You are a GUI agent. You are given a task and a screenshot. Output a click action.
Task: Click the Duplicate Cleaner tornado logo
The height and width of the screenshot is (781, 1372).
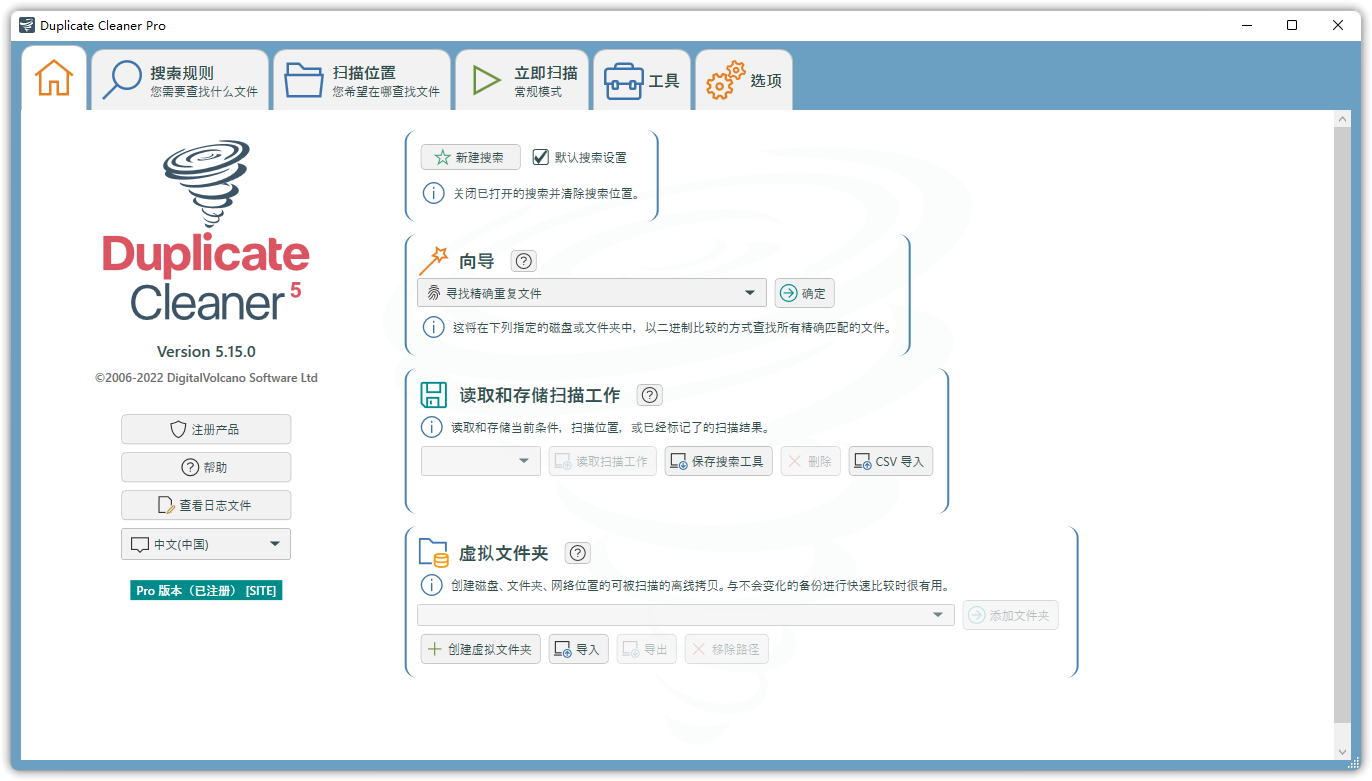click(x=206, y=185)
